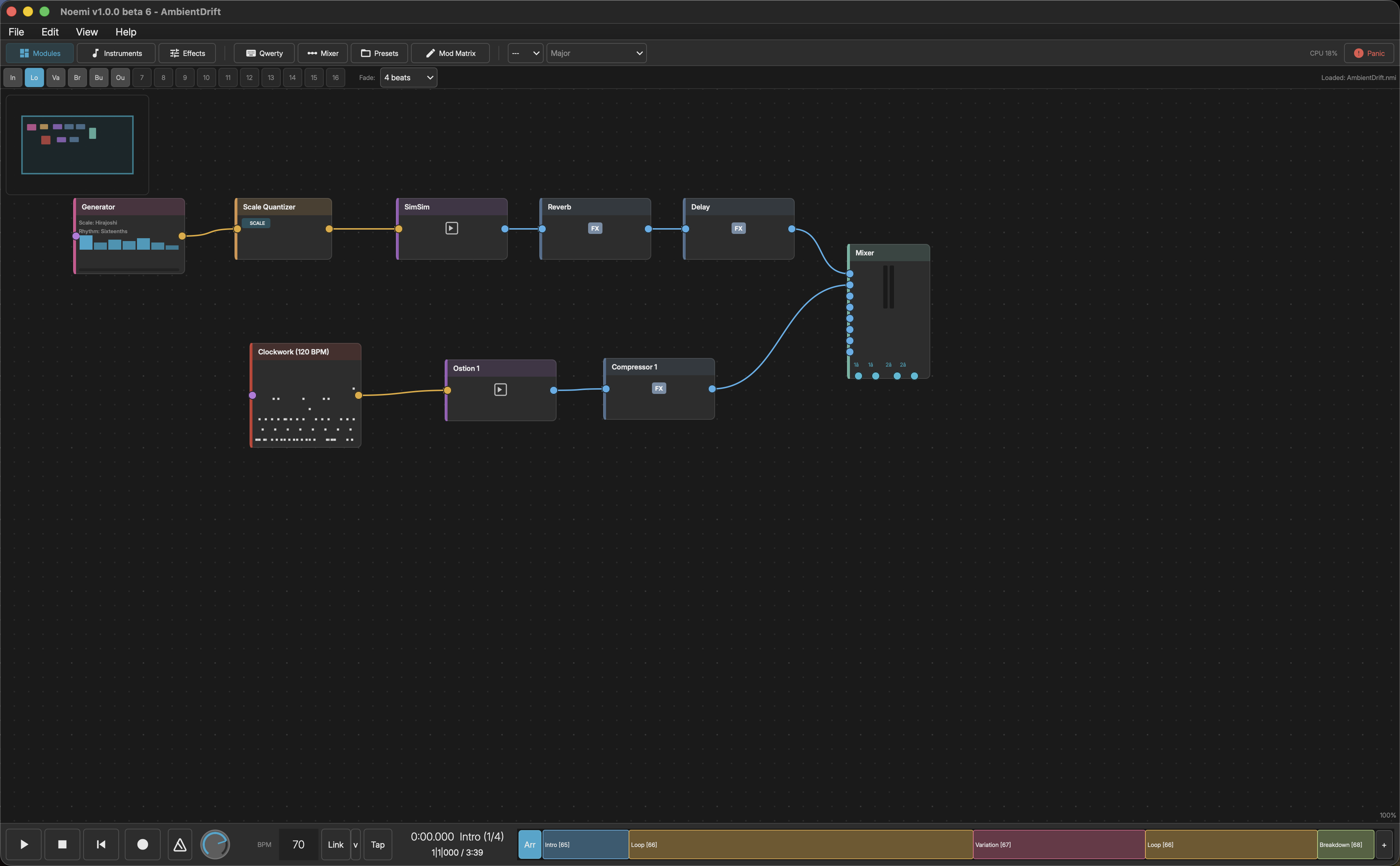This screenshot has width=1400, height=866.
Task: Click the Panic button
Action: coord(1369,53)
